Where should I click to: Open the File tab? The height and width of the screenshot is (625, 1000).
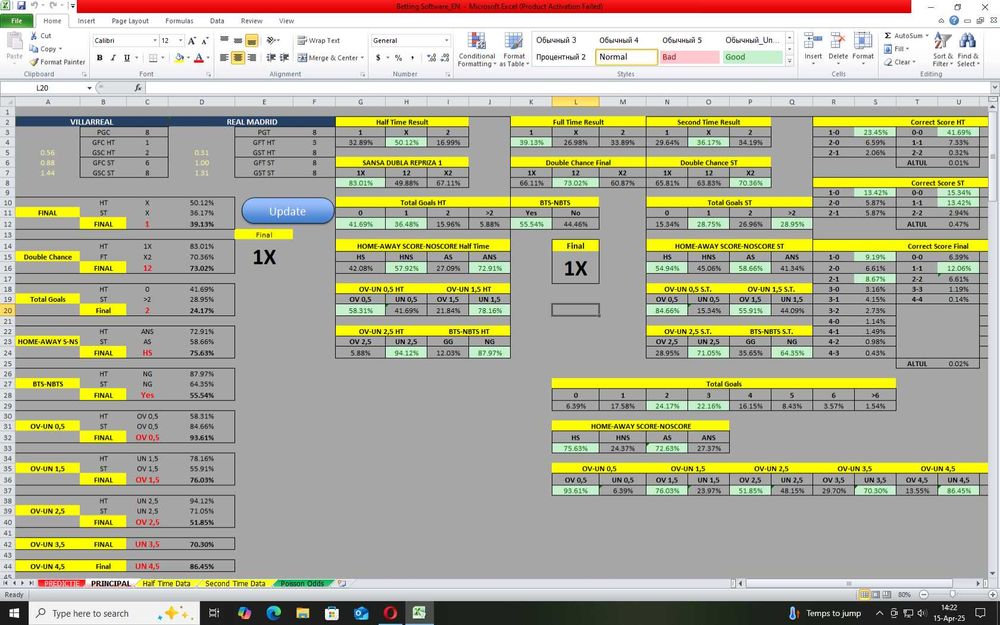point(17,20)
